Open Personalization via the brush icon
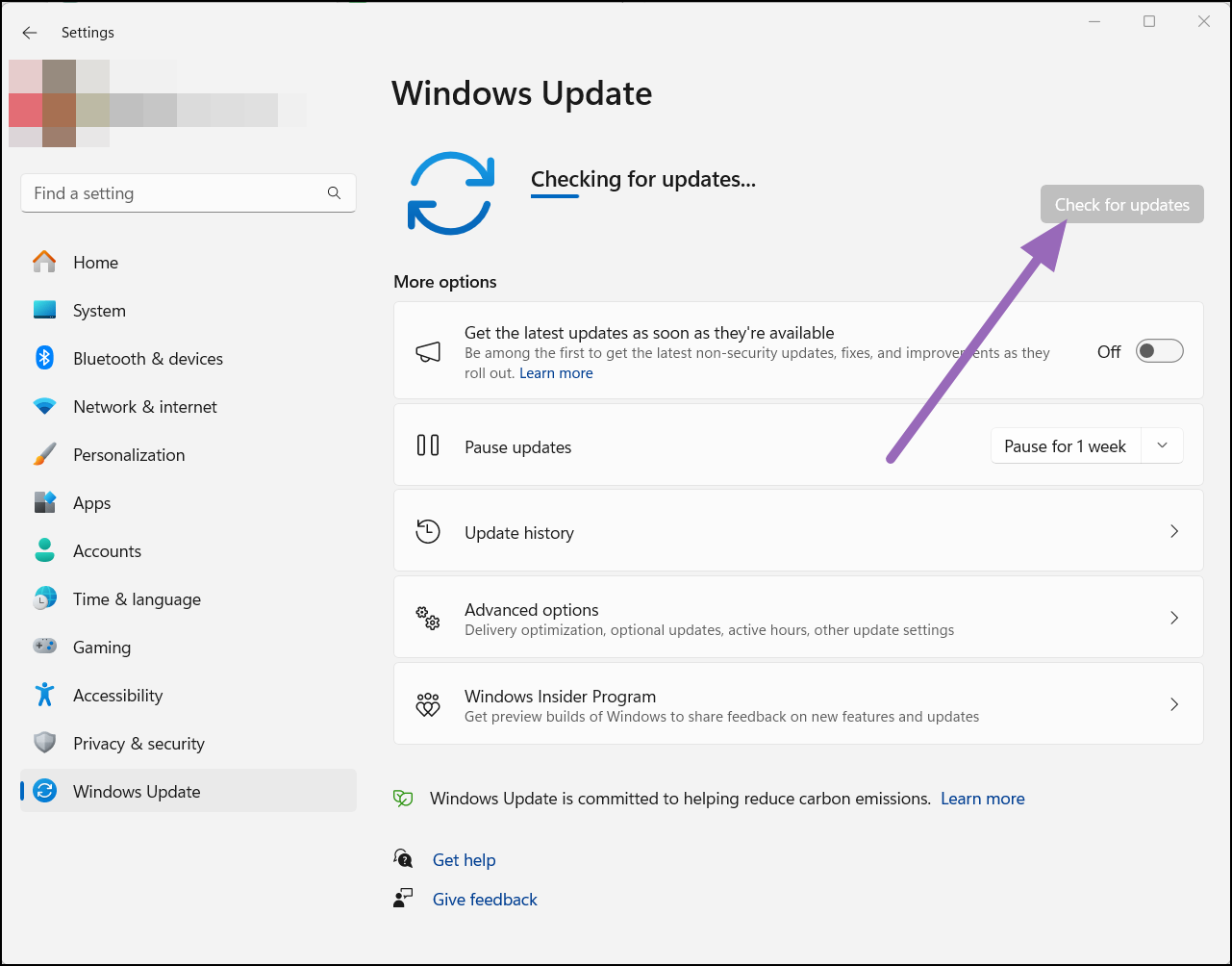Image resolution: width=1232 pixels, height=966 pixels. (44, 454)
